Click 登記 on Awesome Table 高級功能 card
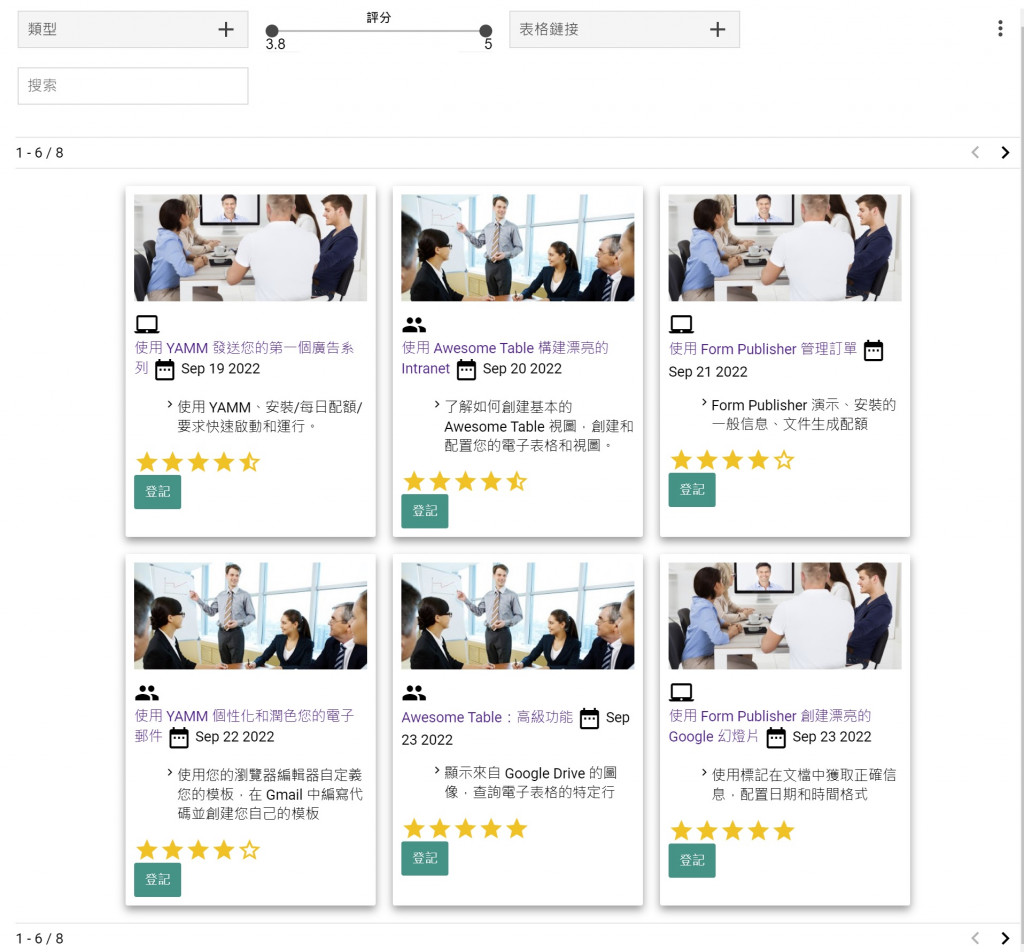The width and height of the screenshot is (1024, 952). [x=424, y=858]
